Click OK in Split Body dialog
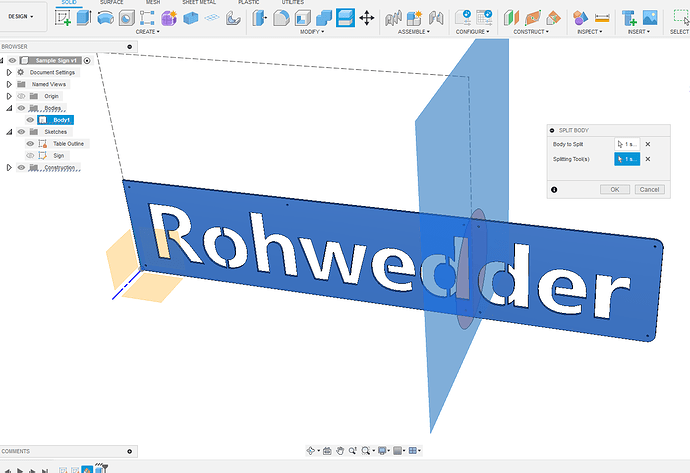This screenshot has height=473, width=690. [615, 190]
